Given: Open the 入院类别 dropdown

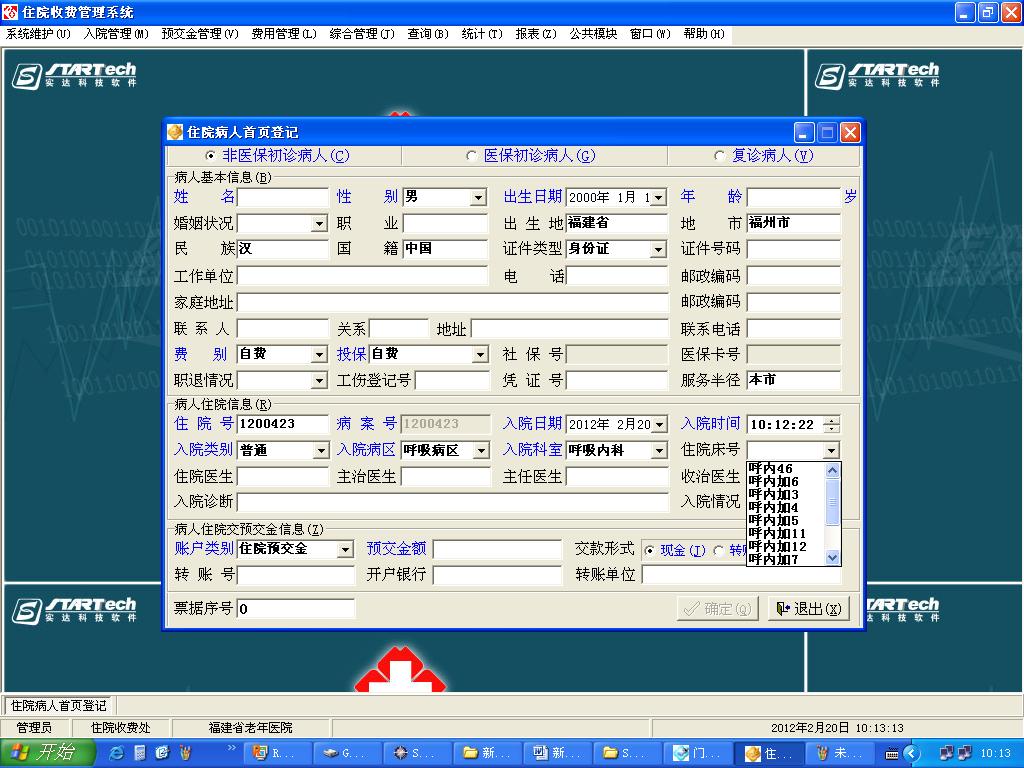Looking at the screenshot, I should coord(321,451).
